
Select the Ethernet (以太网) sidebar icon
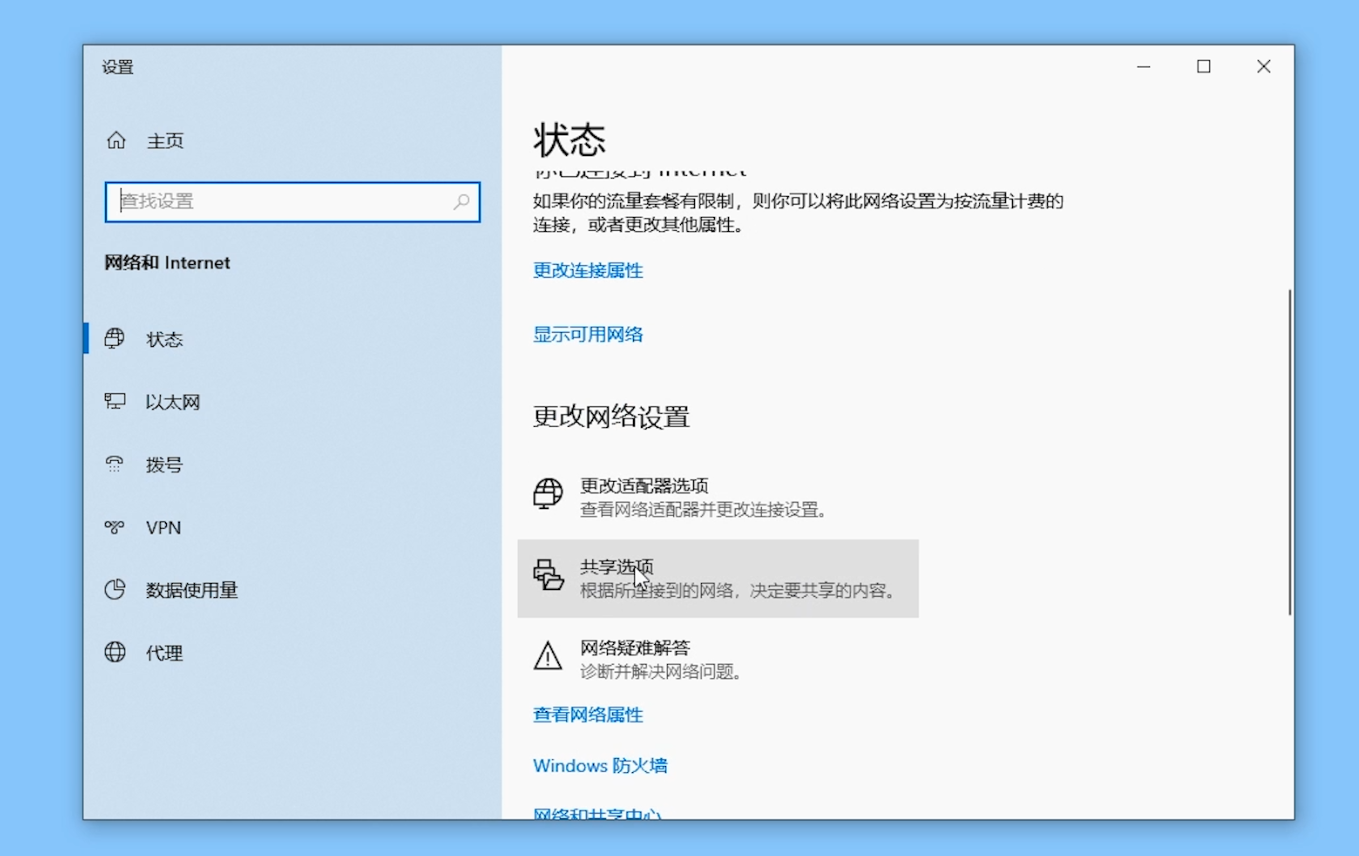115,401
